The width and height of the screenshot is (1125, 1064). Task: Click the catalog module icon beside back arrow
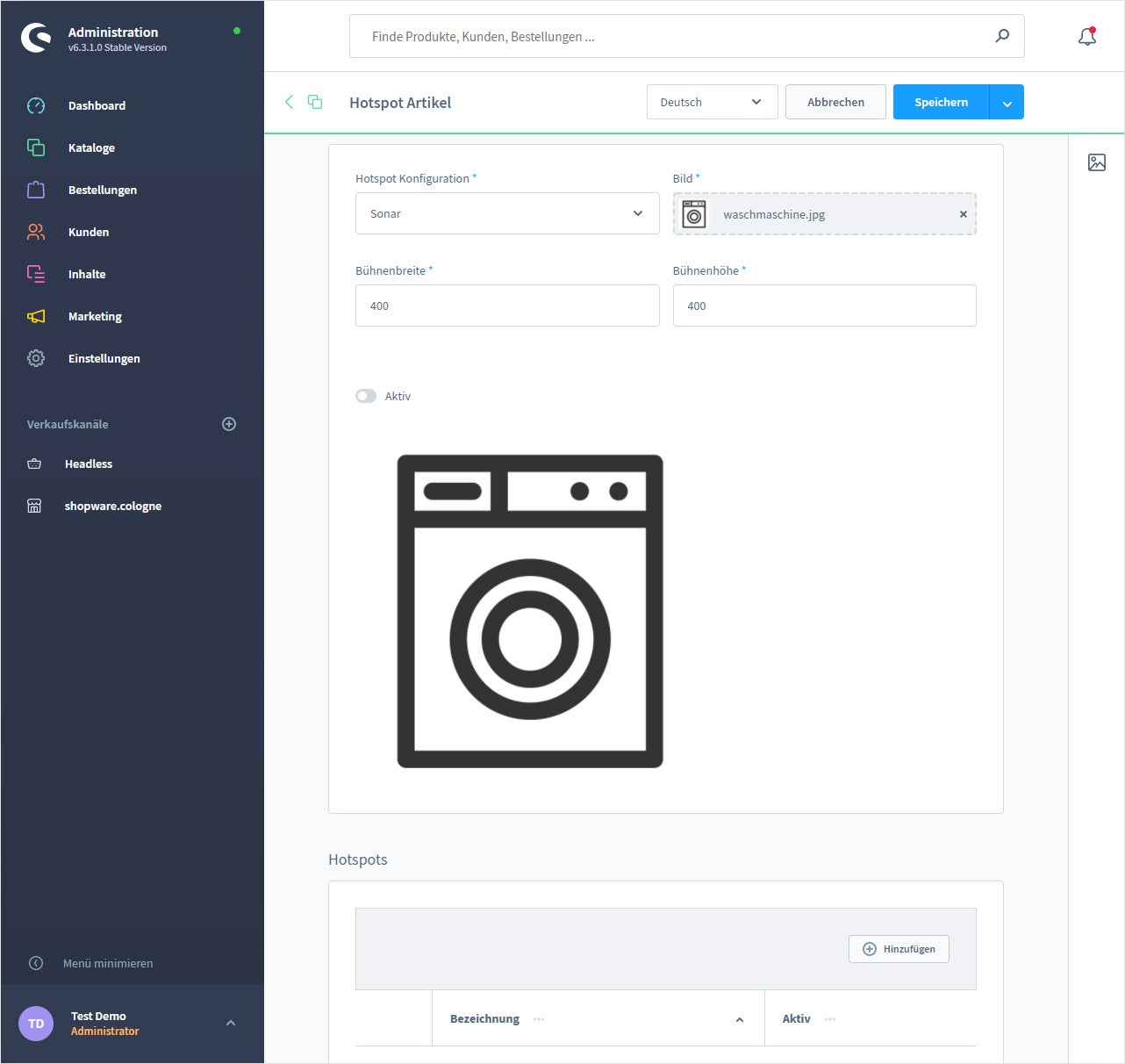(x=315, y=102)
